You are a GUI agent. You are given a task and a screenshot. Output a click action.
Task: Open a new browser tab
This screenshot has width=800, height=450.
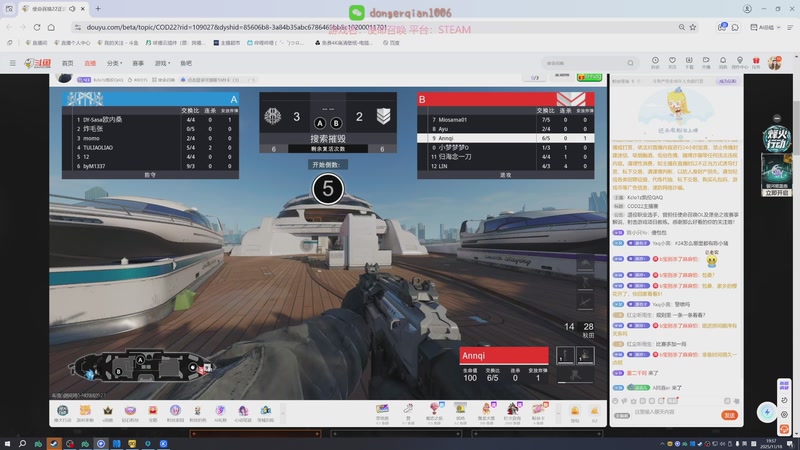tap(98, 9)
